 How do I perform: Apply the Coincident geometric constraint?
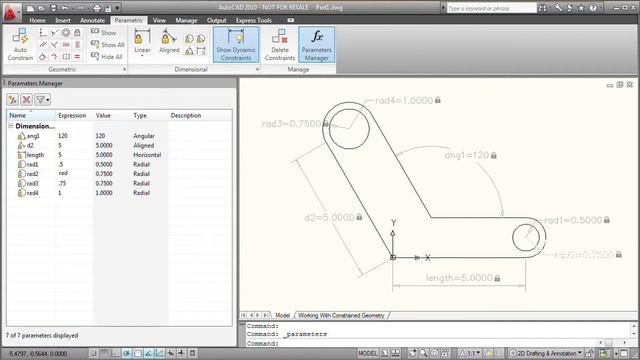click(x=43, y=33)
